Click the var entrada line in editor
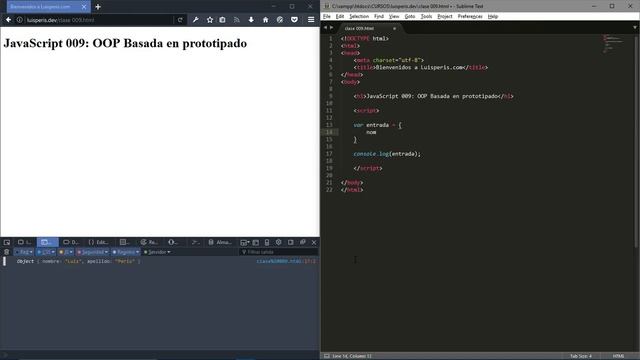 [378, 125]
